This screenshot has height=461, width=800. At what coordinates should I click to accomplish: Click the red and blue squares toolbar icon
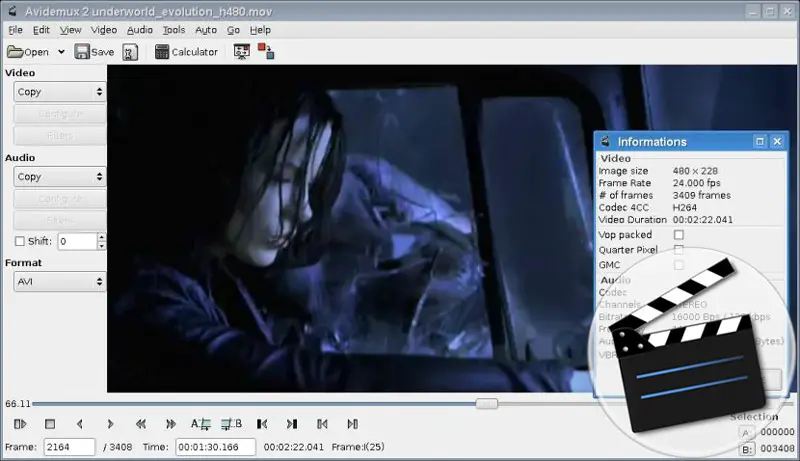pyautogui.click(x=265, y=51)
